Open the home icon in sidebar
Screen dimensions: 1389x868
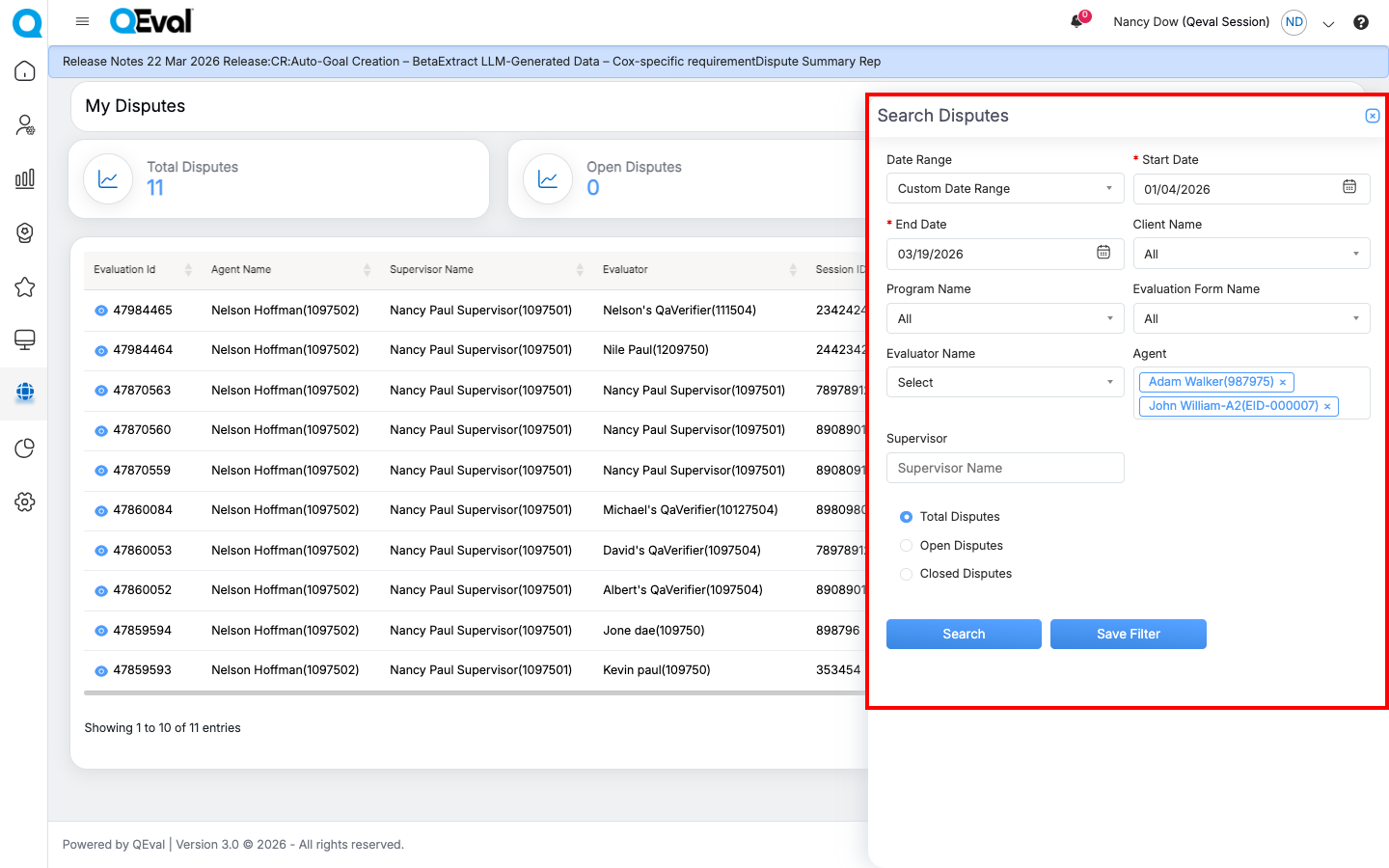point(25,71)
